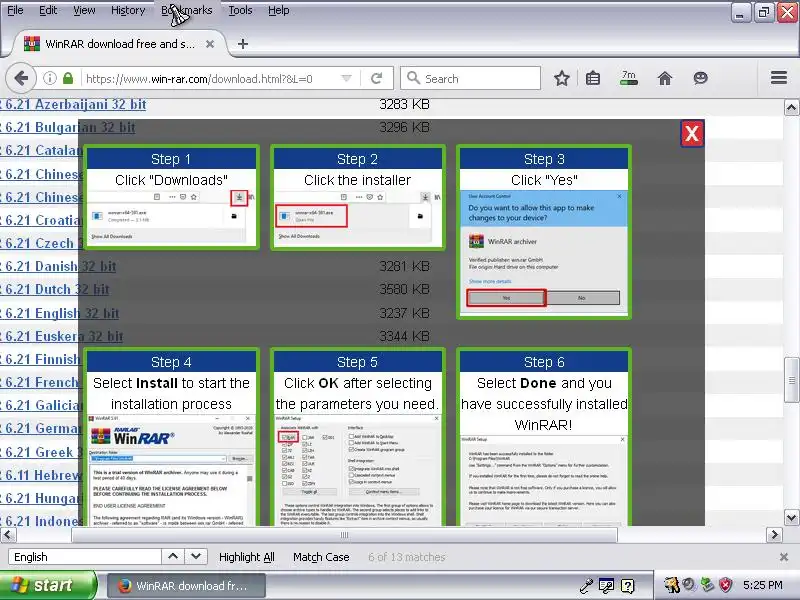
Task: Go back using the browser back arrow
Action: pyautogui.click(x=21, y=79)
